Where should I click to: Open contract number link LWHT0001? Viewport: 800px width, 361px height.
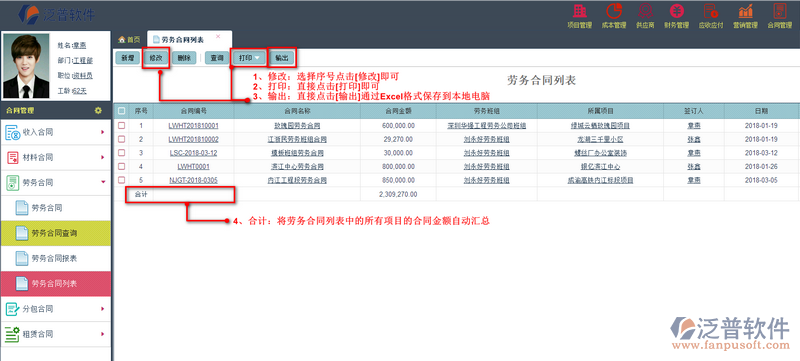[x=193, y=167]
